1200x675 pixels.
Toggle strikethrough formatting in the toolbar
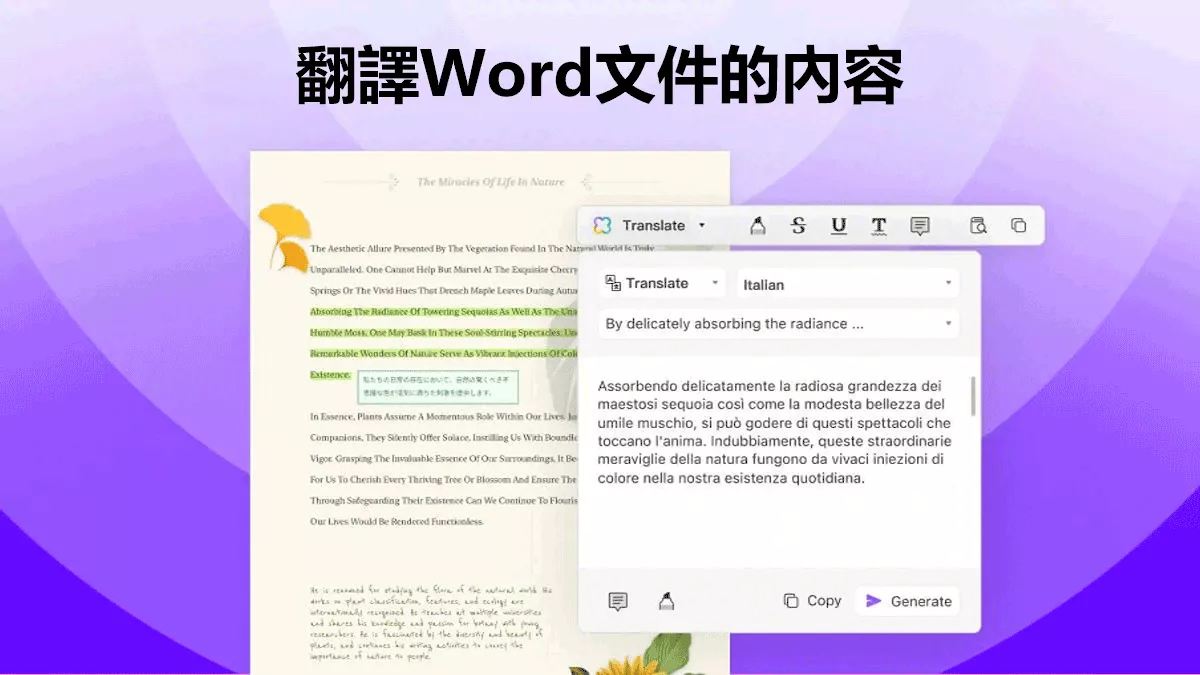[798, 226]
